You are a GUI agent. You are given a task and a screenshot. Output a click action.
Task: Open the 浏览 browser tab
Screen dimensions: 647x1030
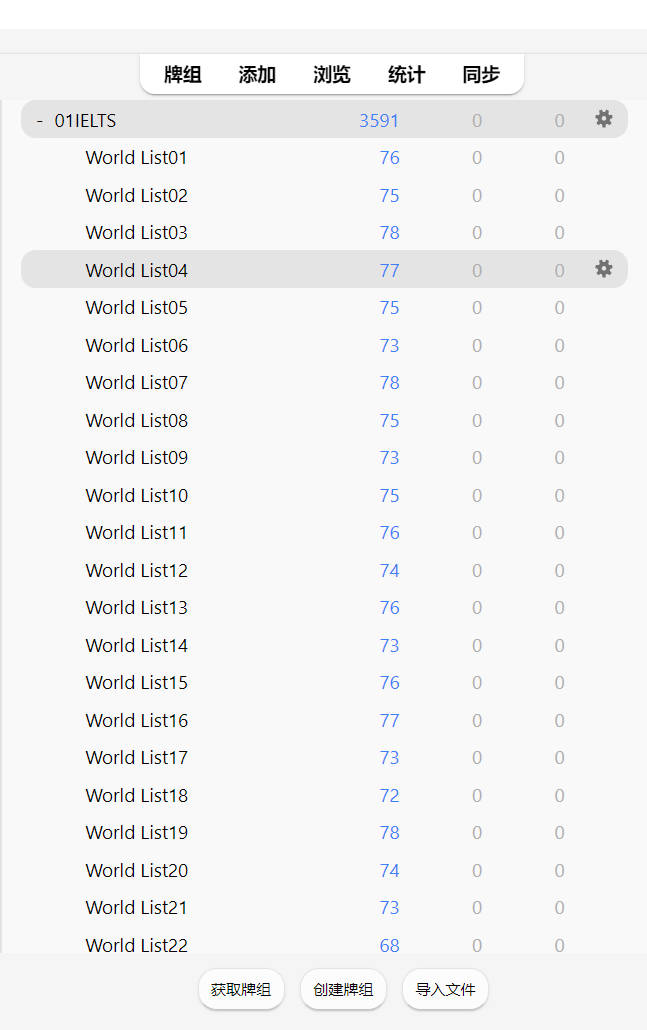tap(331, 75)
